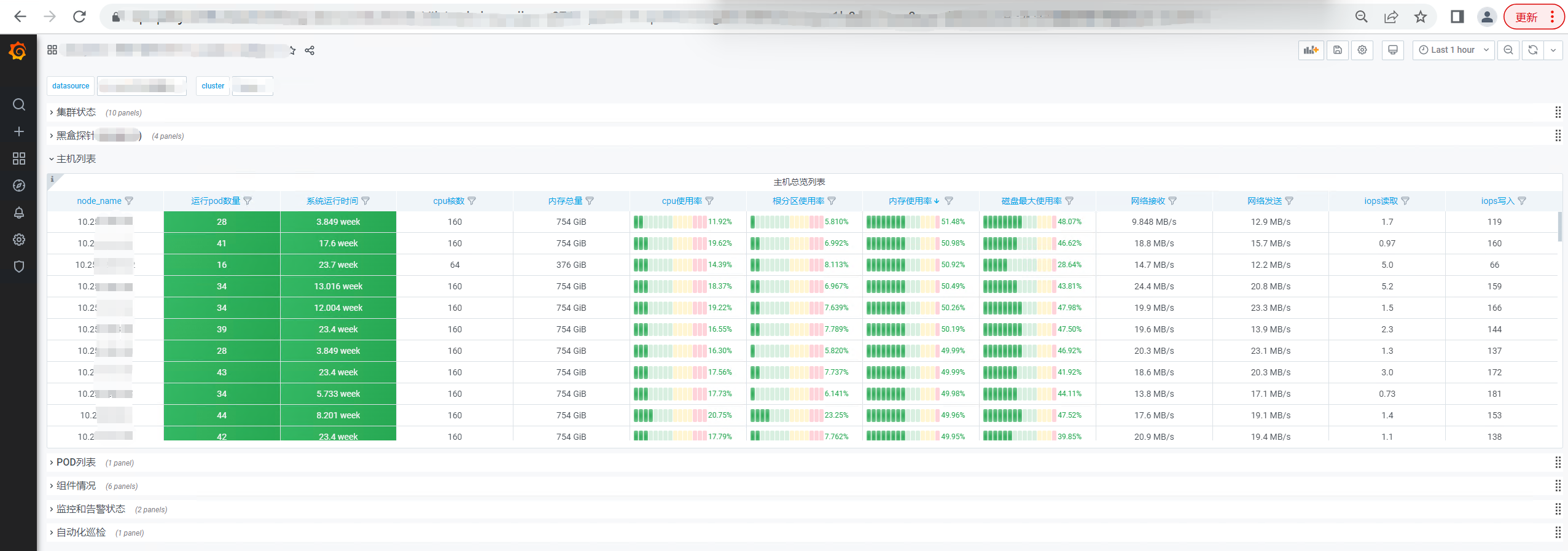Click the table vertical scrollbar
This screenshot has width=1568, height=551.
coord(1560,227)
